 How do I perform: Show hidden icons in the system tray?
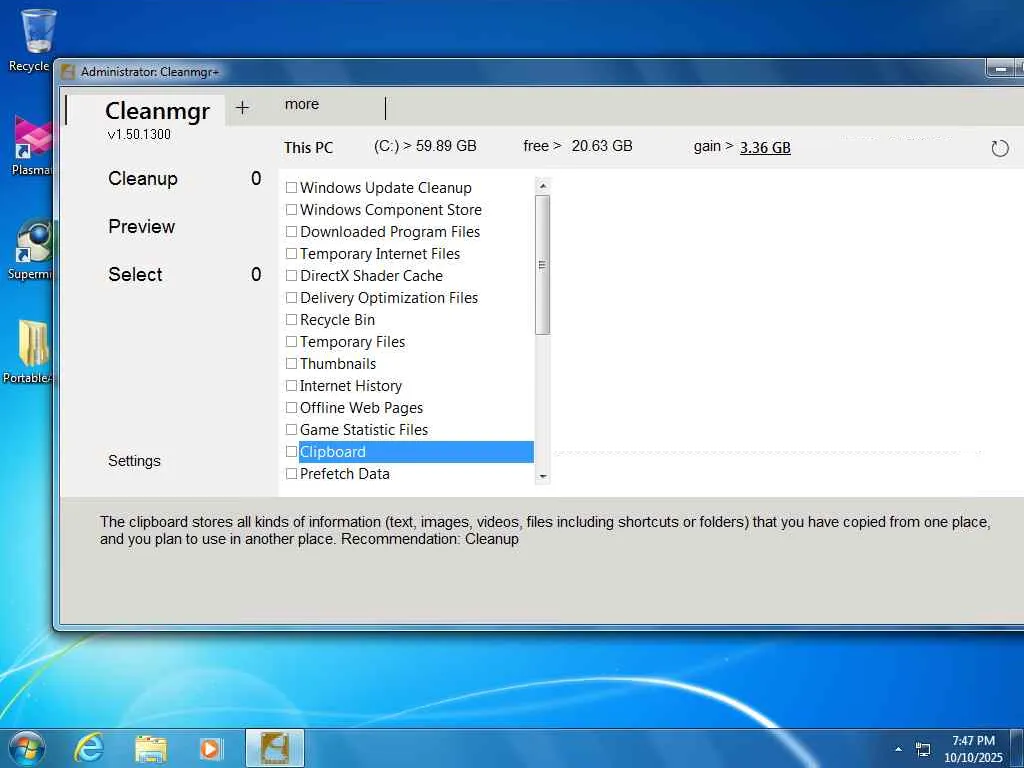click(x=899, y=749)
